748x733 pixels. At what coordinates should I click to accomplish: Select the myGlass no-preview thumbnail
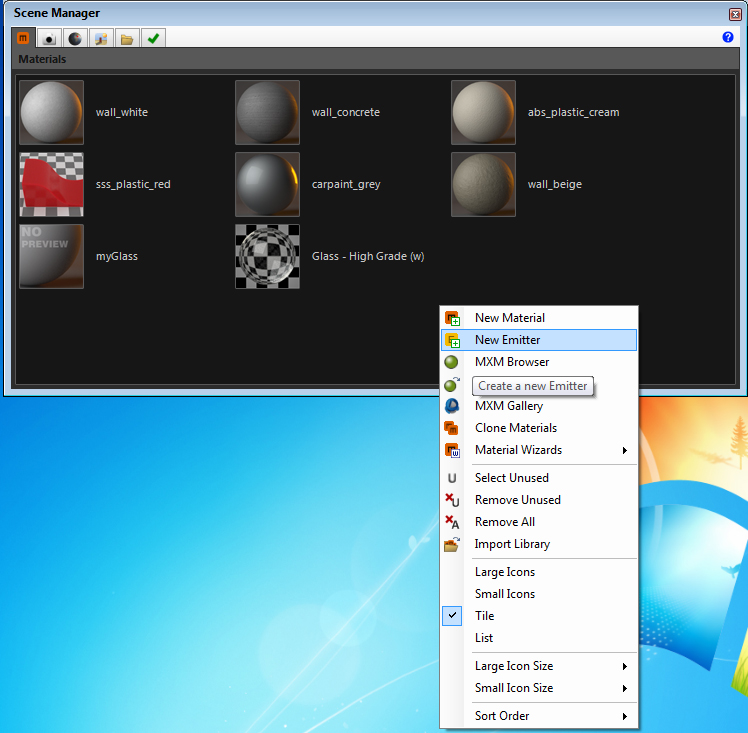[x=52, y=257]
